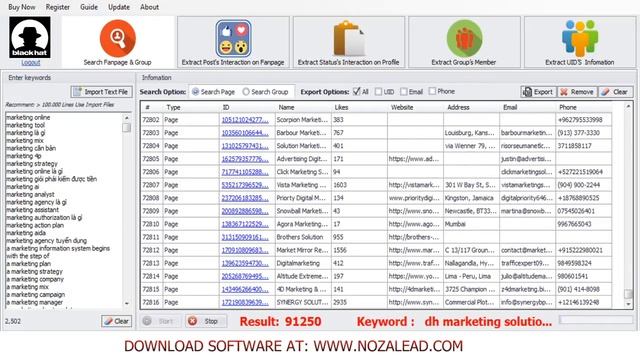
Task: Click website cell 'www.prioritydigi...'
Action: [415, 198]
